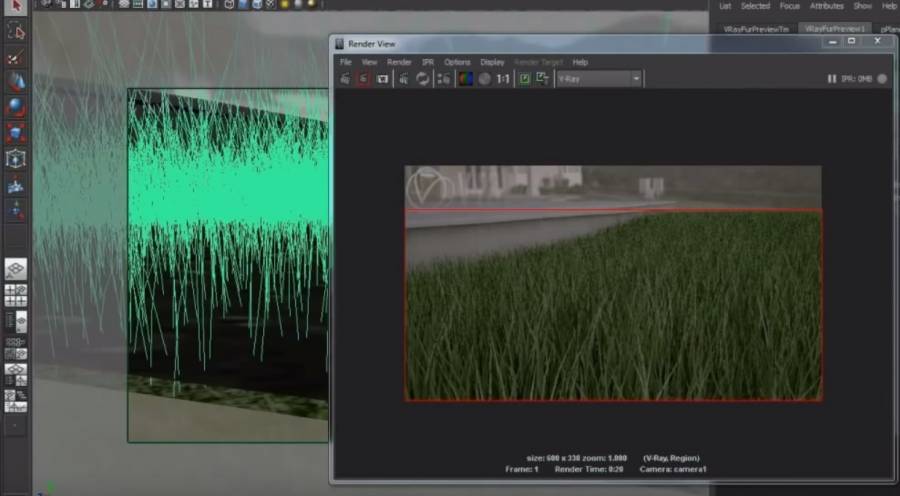The width and height of the screenshot is (900, 496).
Task: Refresh the IPR image
Action: pos(423,79)
